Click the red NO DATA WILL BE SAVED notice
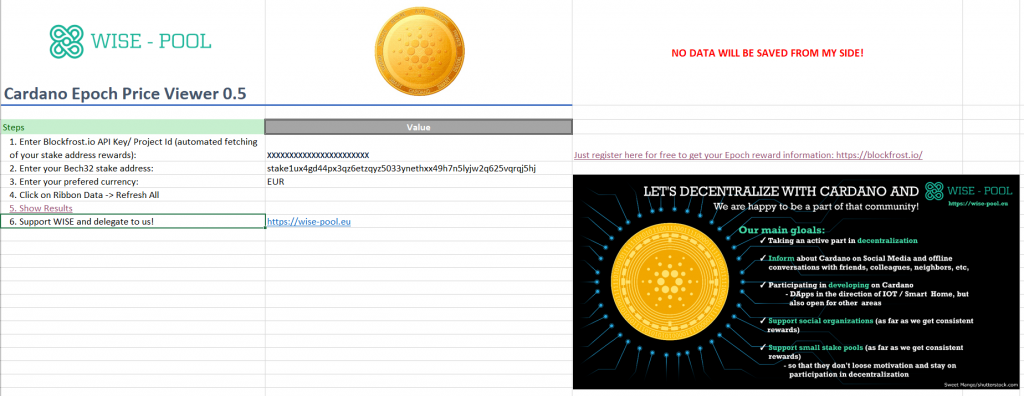Screen dimensions: 1024x396 click(x=767, y=52)
